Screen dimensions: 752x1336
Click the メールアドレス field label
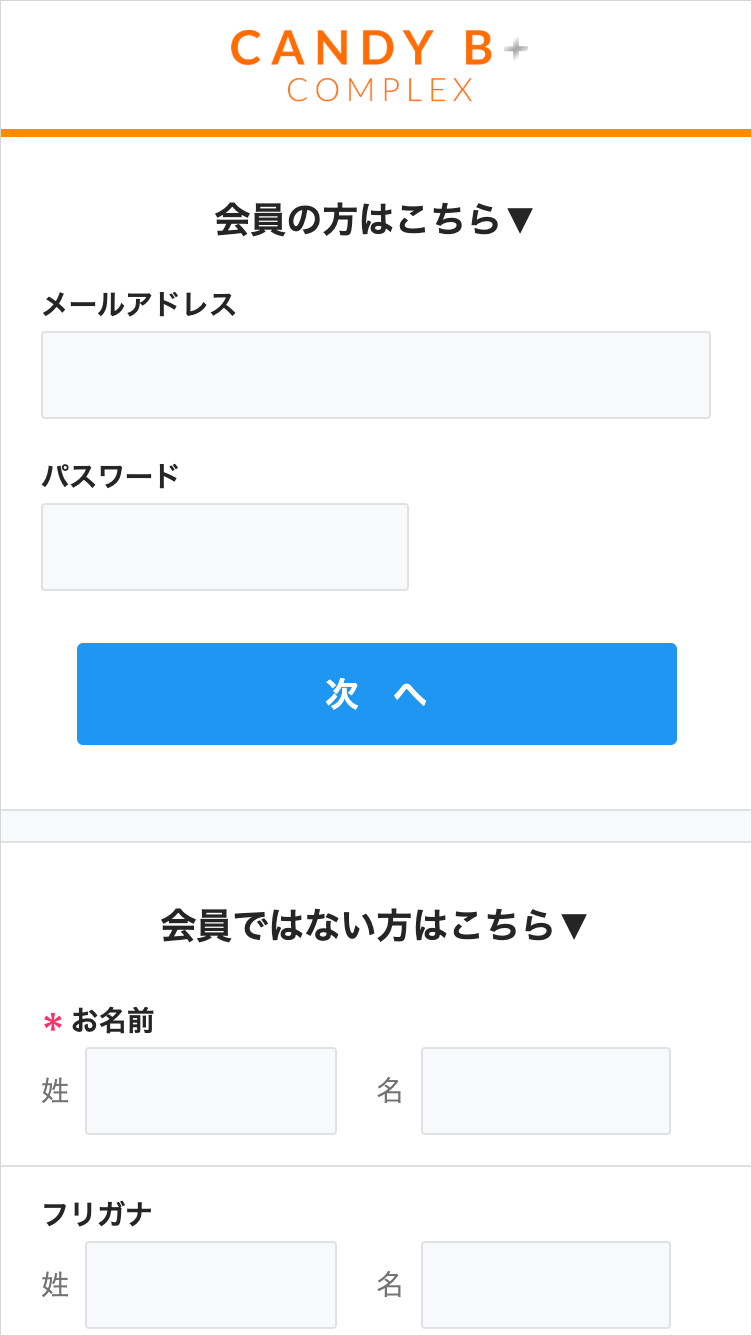[139, 304]
